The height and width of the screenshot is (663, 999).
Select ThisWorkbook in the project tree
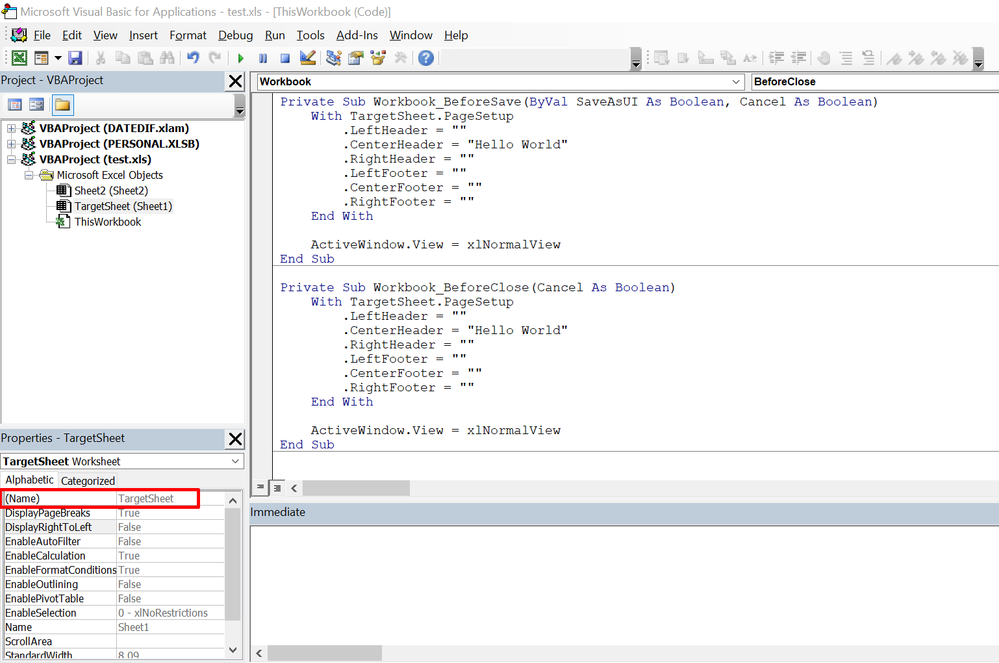108,222
